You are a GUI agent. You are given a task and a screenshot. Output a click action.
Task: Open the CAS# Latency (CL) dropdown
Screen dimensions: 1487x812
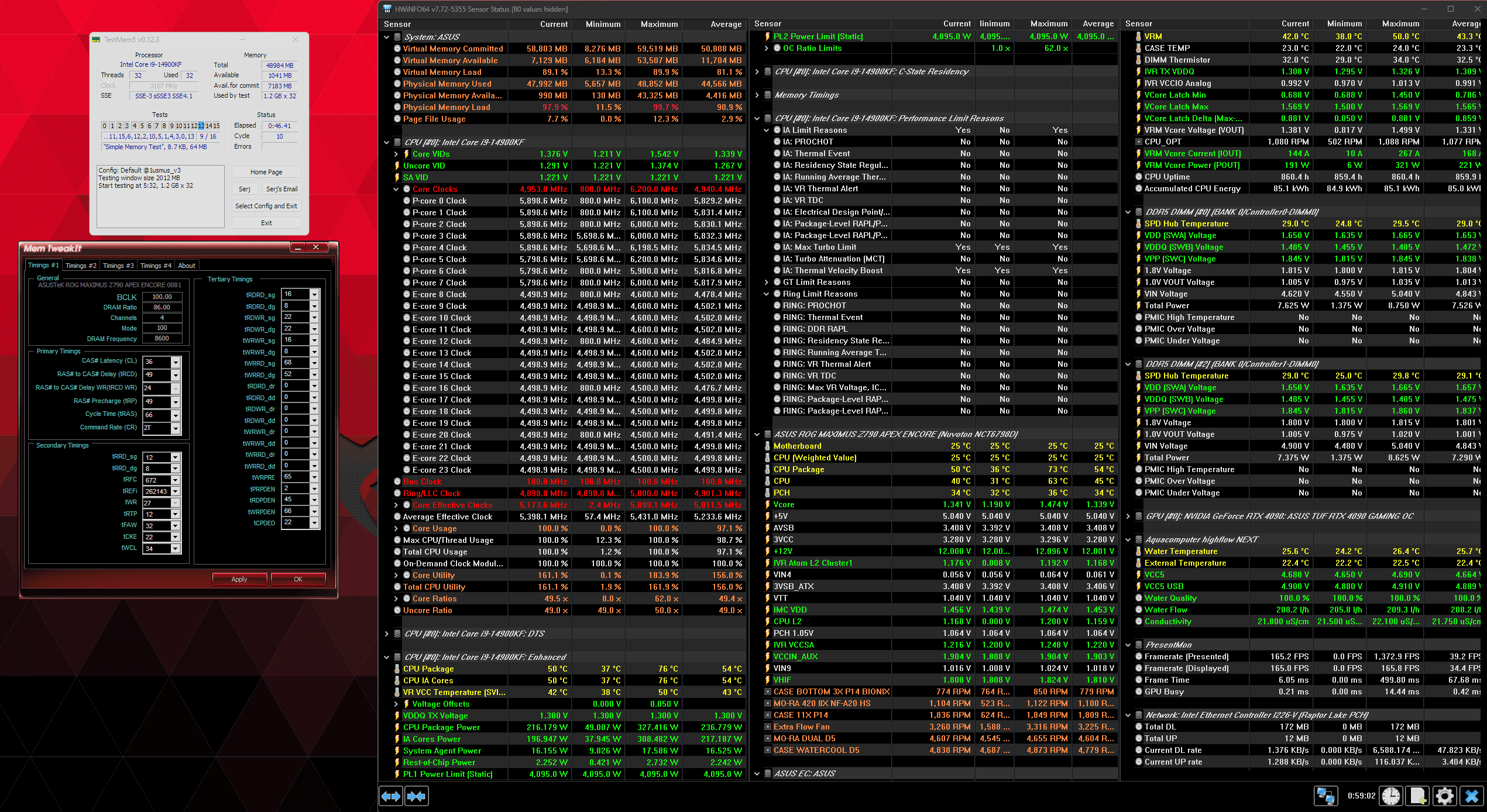175,362
